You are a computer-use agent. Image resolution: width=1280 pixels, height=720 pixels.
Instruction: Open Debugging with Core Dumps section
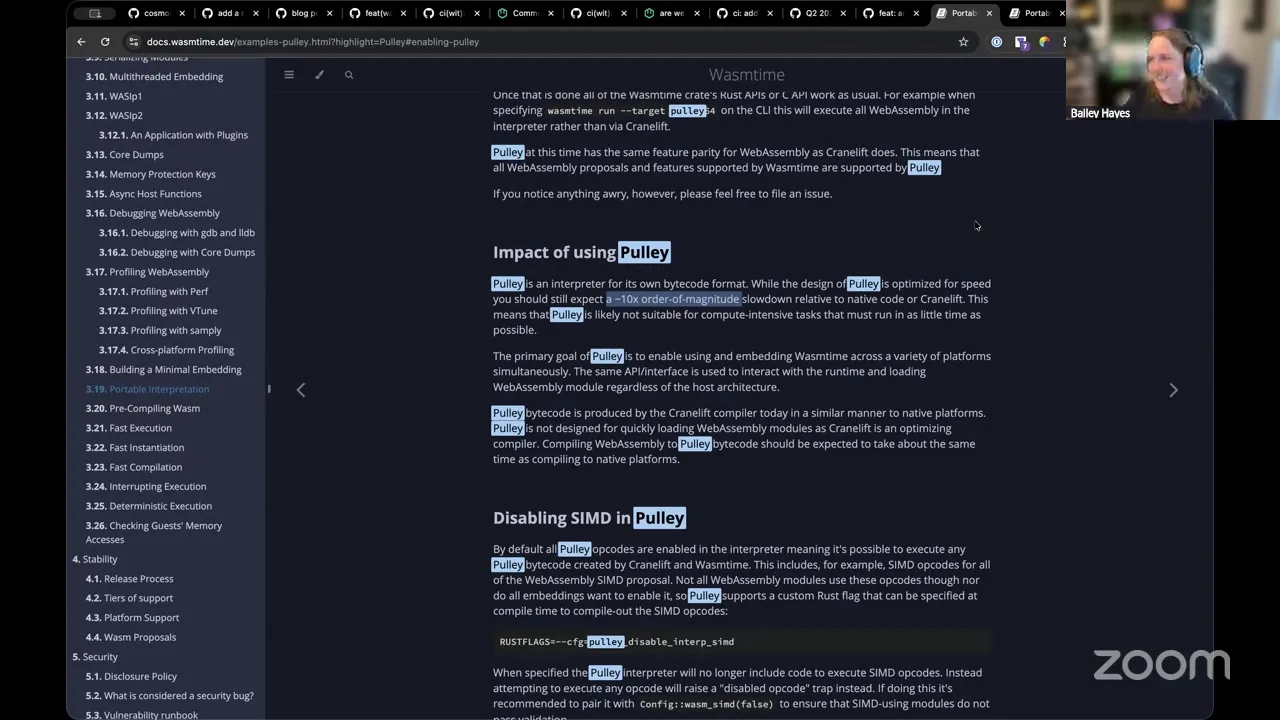176,252
